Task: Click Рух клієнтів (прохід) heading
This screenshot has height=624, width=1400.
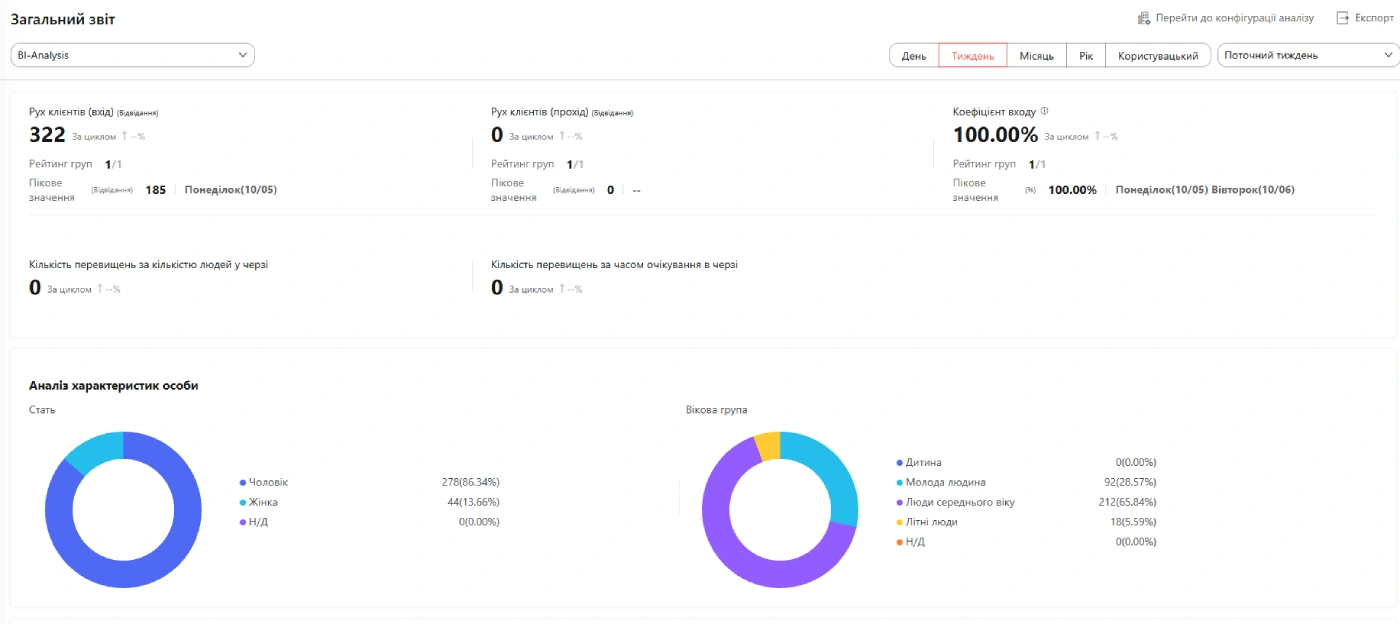Action: (540, 112)
